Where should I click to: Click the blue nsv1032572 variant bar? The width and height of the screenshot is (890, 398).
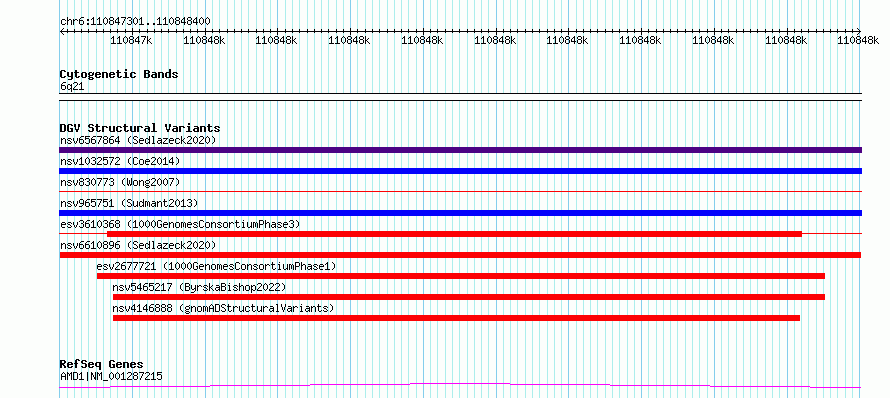point(460,171)
